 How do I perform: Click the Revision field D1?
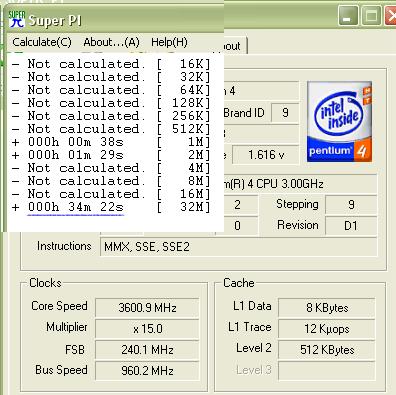tap(351, 226)
